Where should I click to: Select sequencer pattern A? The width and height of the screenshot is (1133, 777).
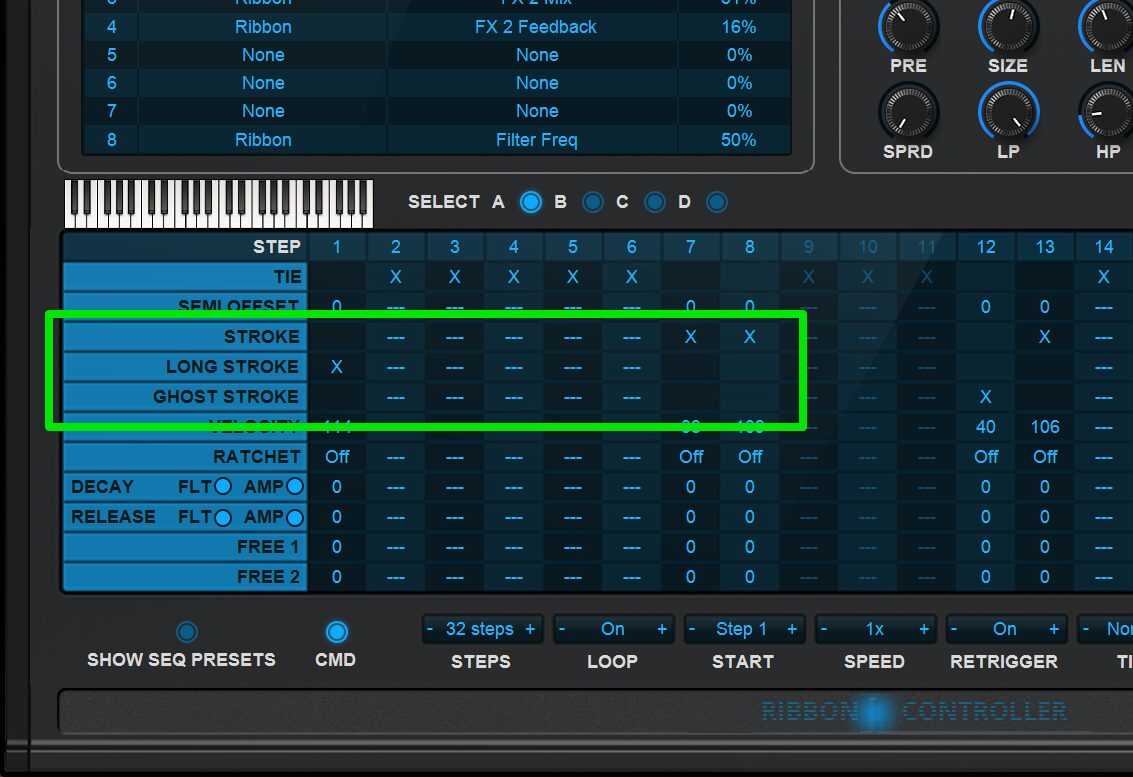tap(530, 202)
